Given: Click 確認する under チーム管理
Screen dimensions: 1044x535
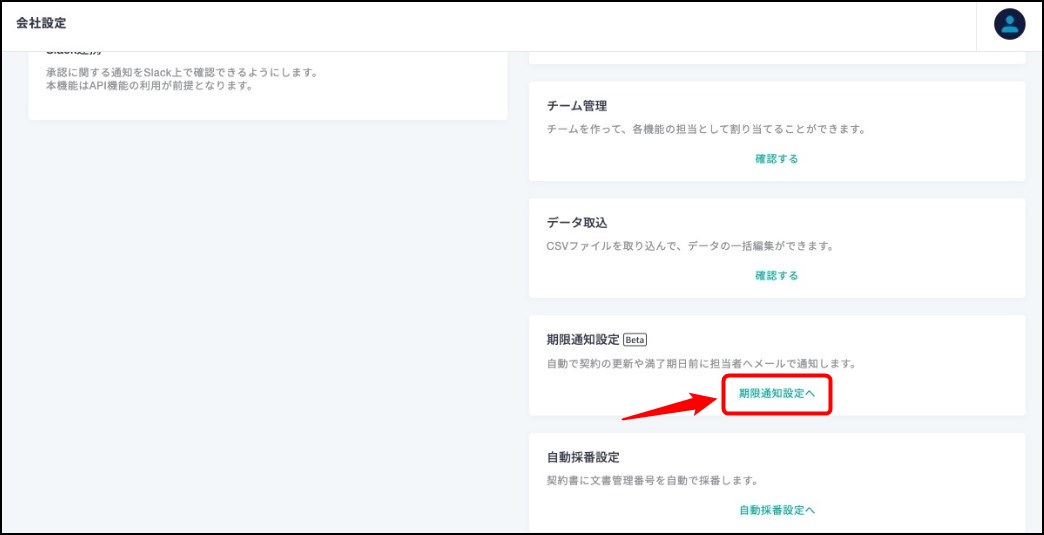Looking at the screenshot, I should (777, 159).
